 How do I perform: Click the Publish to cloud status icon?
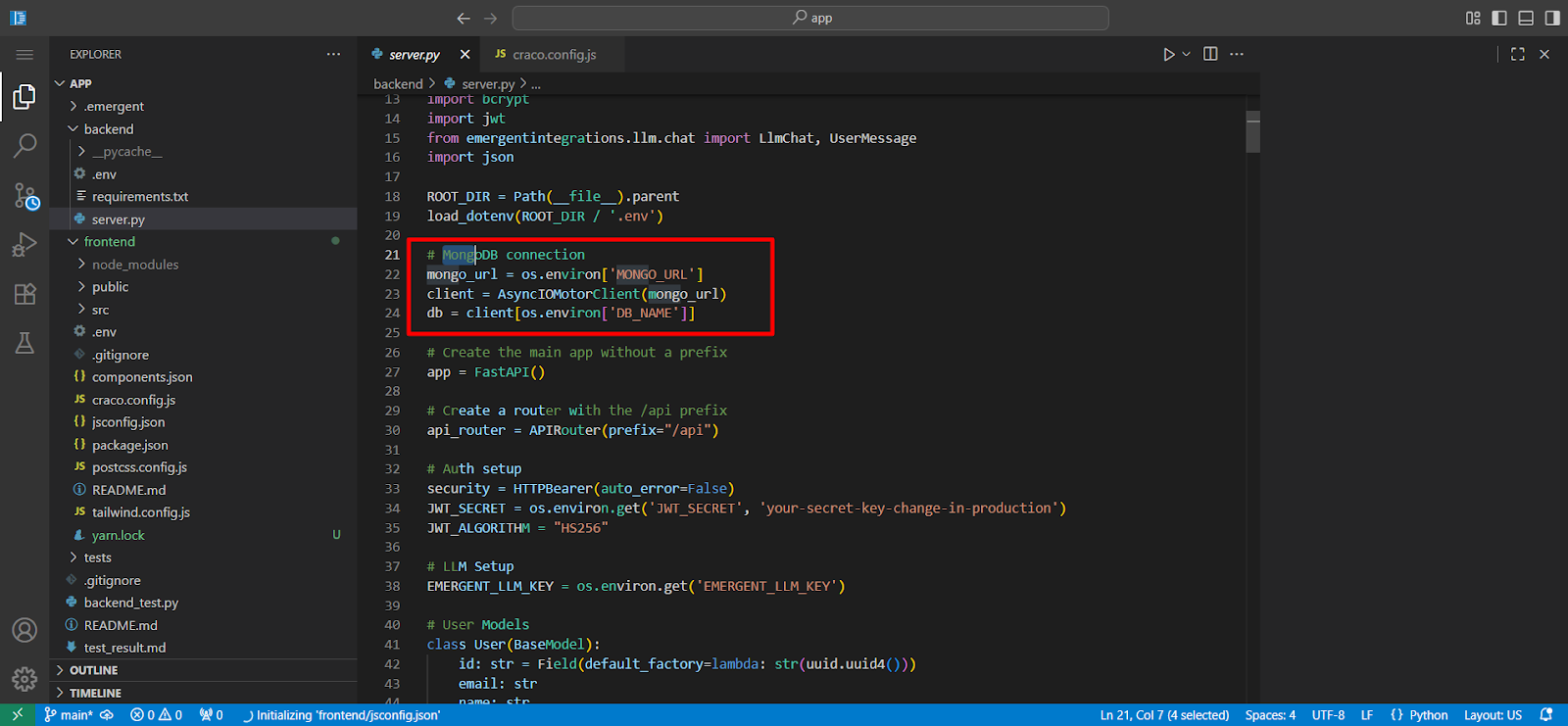pyautogui.click(x=107, y=715)
